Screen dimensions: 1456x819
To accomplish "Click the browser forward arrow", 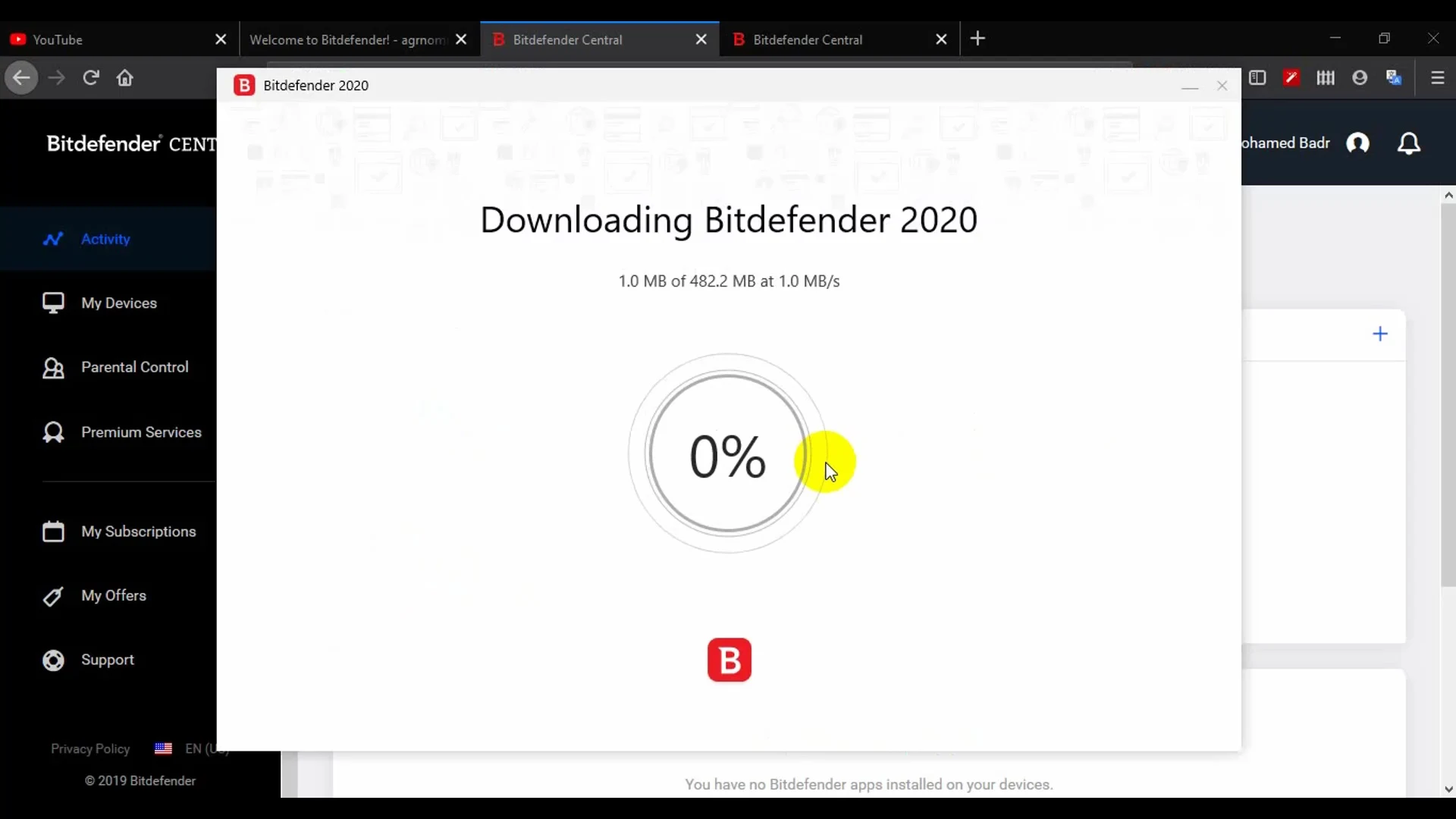I will coord(56,78).
